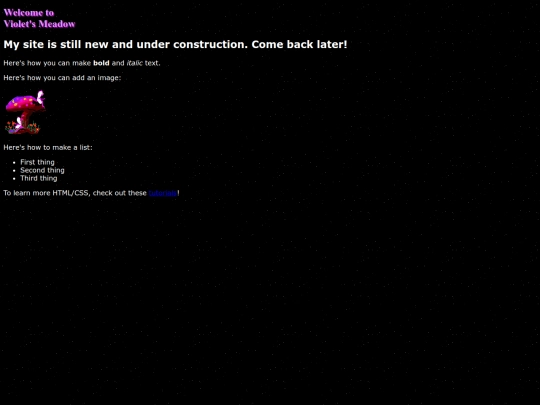Click the word "bold" in the paragraph
540x405 pixels.
point(101,63)
